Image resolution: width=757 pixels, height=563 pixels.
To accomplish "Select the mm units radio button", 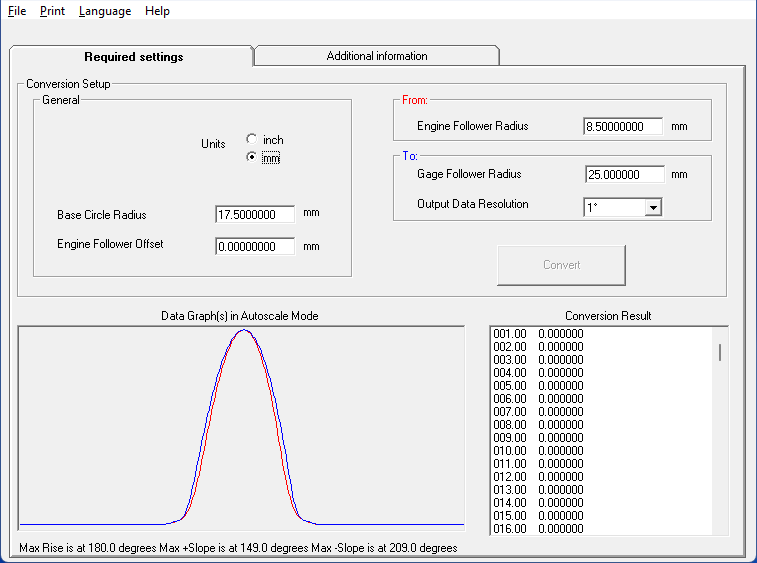I will 252,158.
